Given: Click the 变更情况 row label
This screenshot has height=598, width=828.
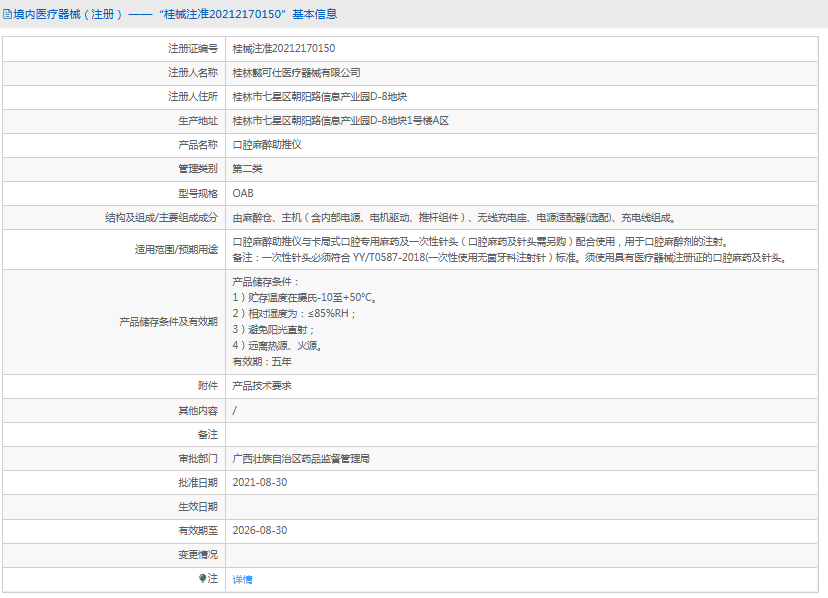Looking at the screenshot, I should pyautogui.click(x=197, y=555).
